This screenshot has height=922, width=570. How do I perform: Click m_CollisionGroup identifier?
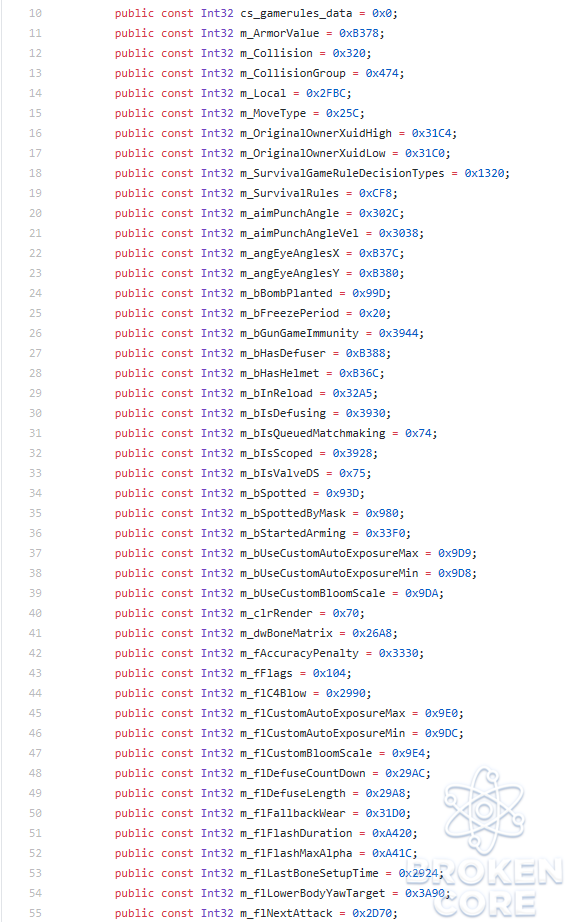(x=293, y=73)
